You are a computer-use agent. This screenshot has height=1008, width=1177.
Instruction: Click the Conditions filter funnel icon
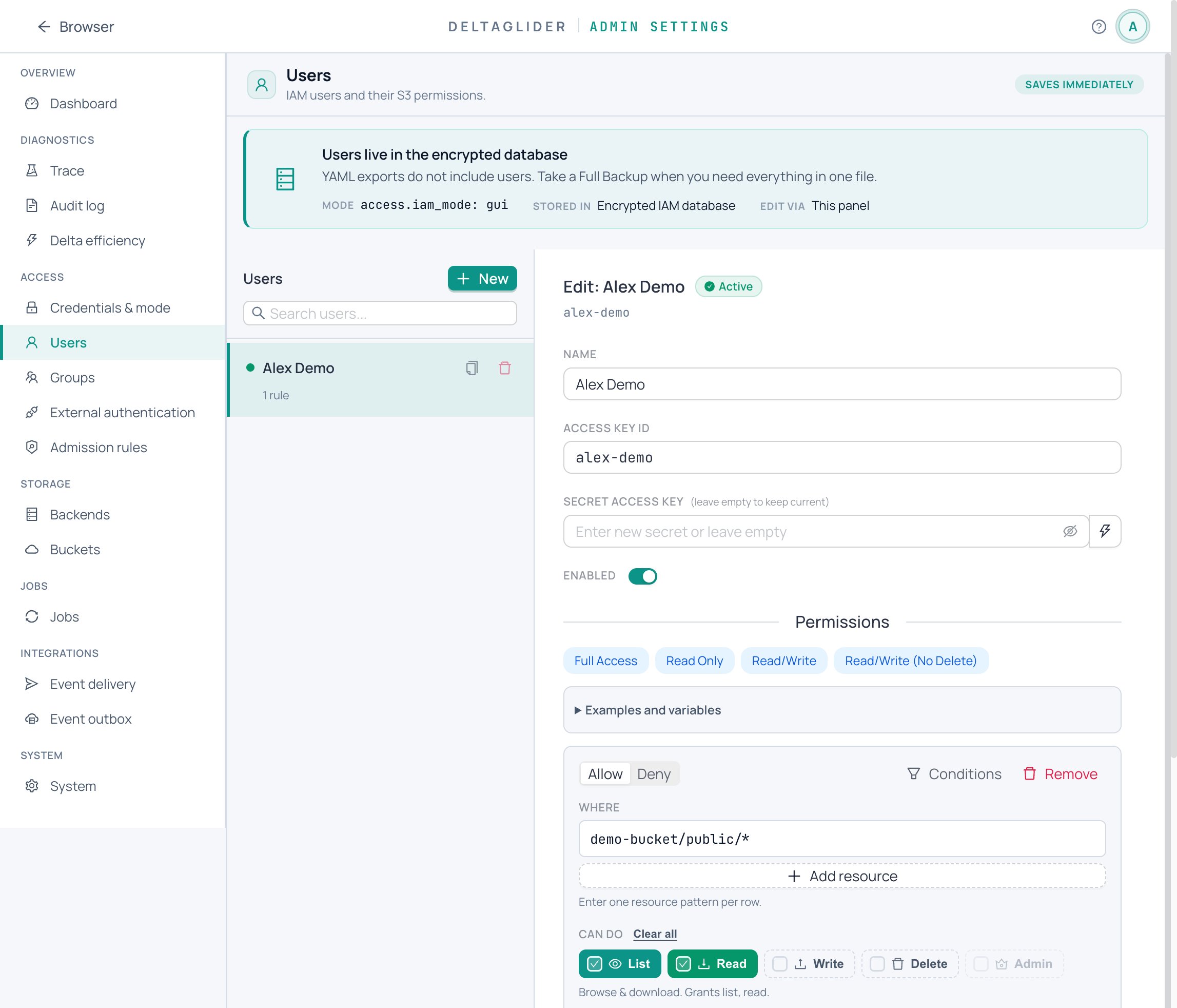click(913, 773)
